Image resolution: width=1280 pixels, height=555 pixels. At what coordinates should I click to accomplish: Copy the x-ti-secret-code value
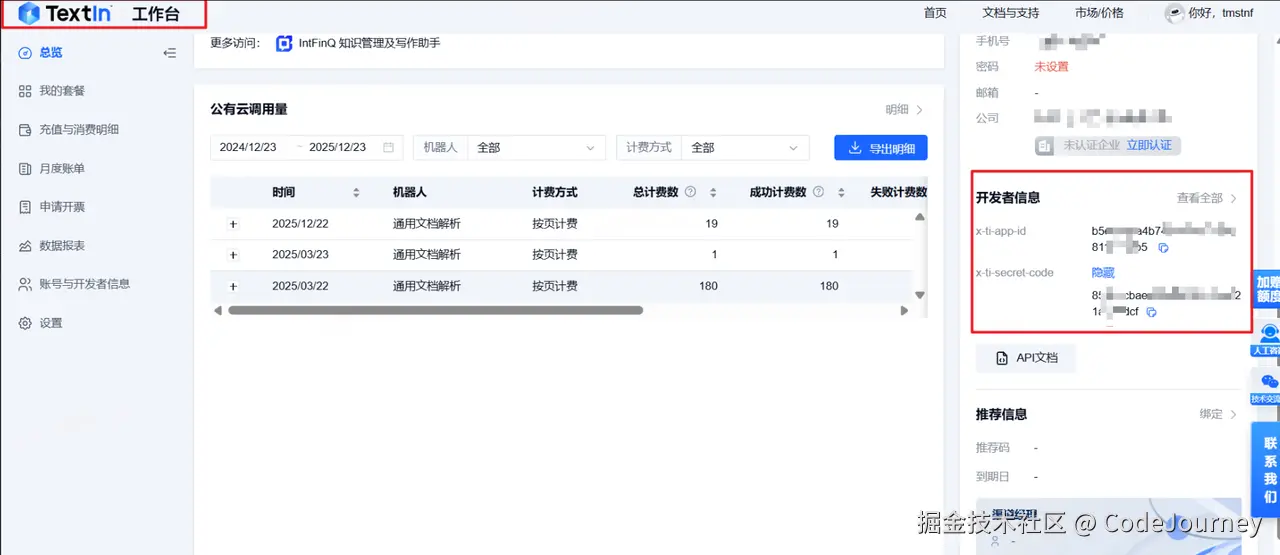point(1151,312)
